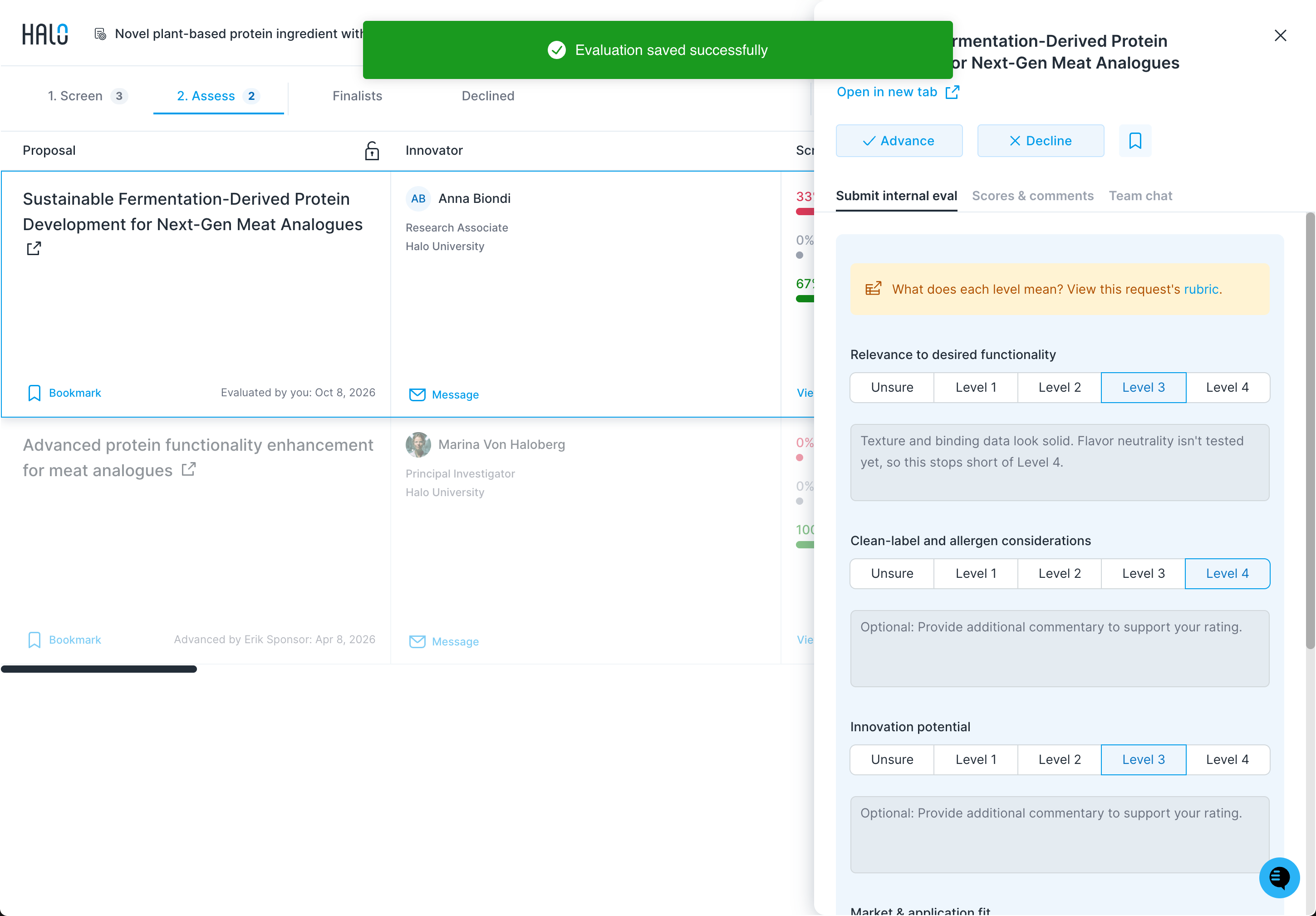This screenshot has width=1316, height=916.
Task: Select Level 2 for Relevance to desired functionality
Action: 1059,388
